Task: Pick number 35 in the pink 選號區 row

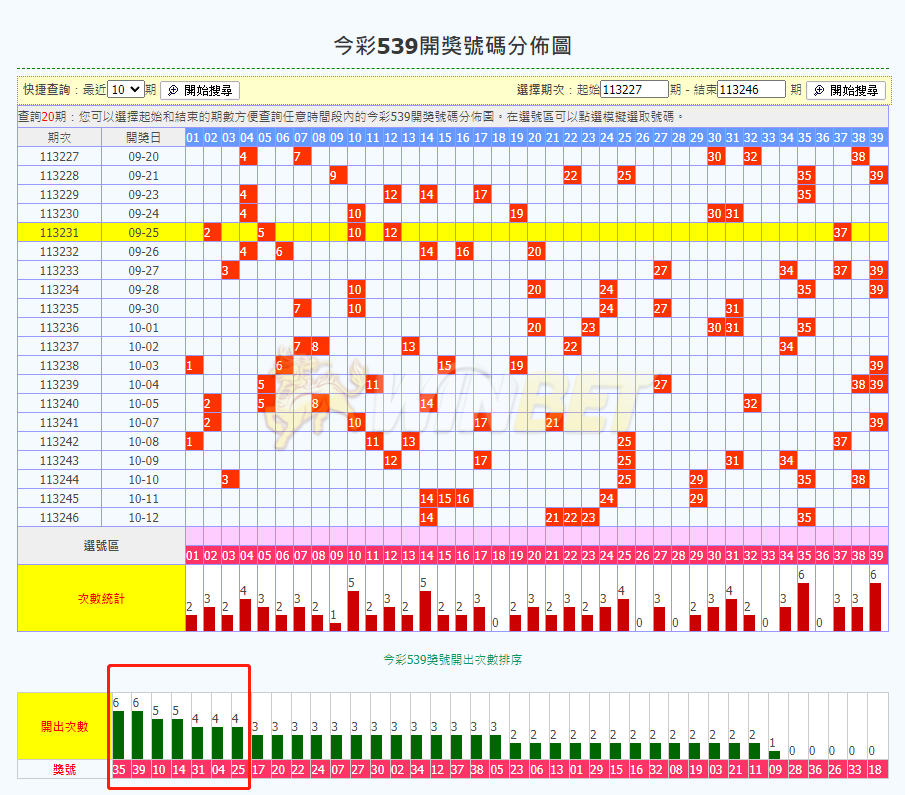Action: point(805,555)
